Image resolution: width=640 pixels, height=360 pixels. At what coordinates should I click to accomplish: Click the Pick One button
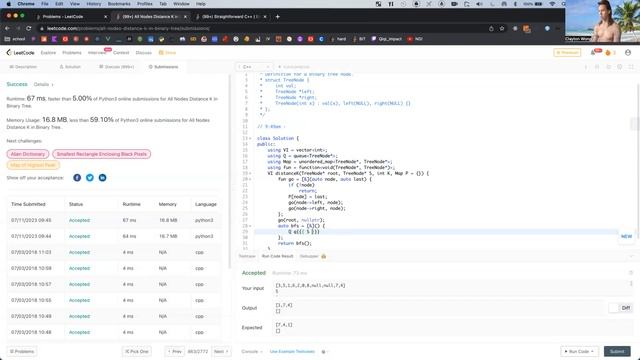(137, 351)
